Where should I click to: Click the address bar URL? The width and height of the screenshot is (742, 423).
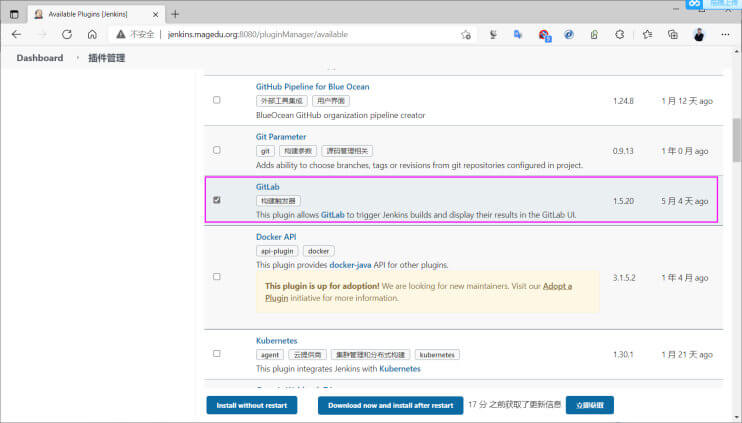[258, 34]
